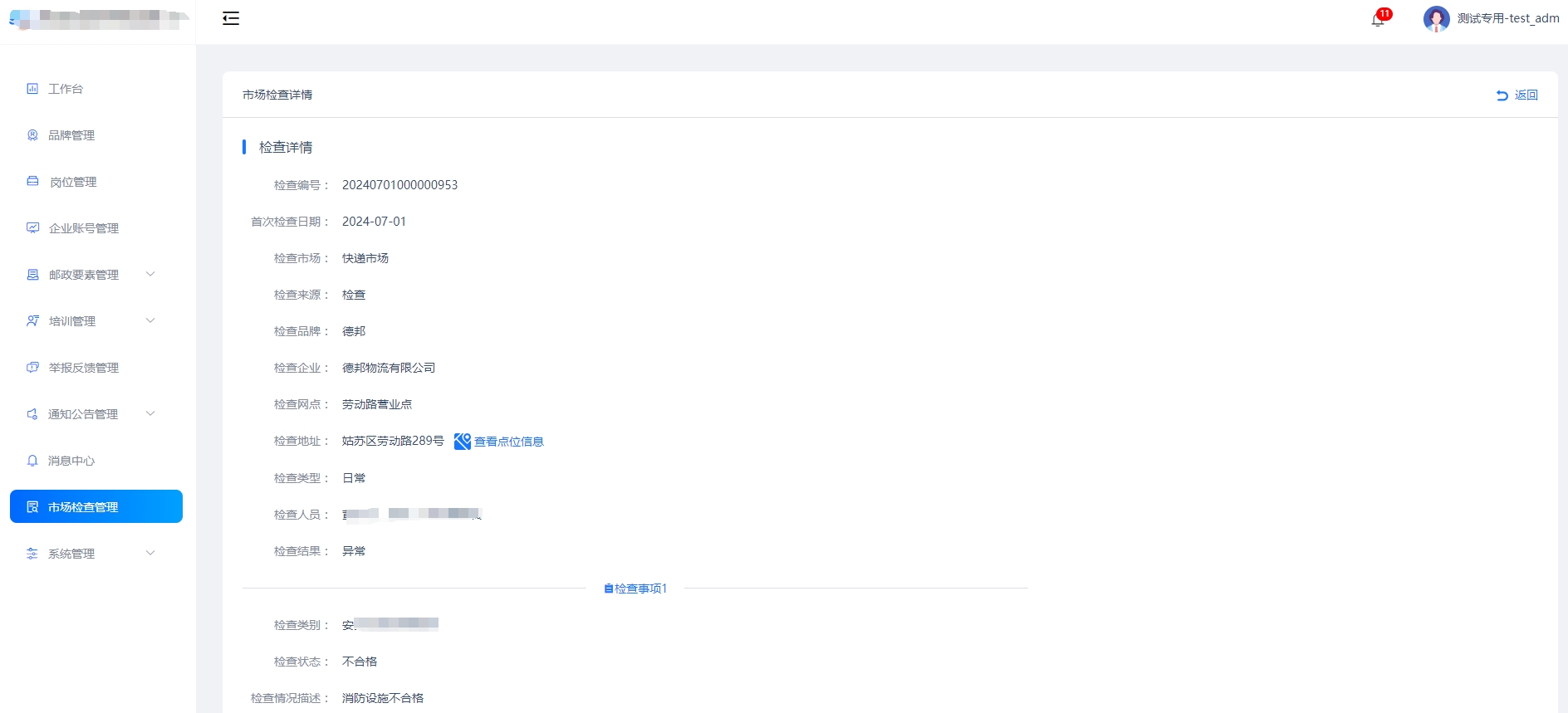This screenshot has height=713, width=1568.
Task: Click the return arrow icon next to 返回
Action: click(x=1502, y=95)
